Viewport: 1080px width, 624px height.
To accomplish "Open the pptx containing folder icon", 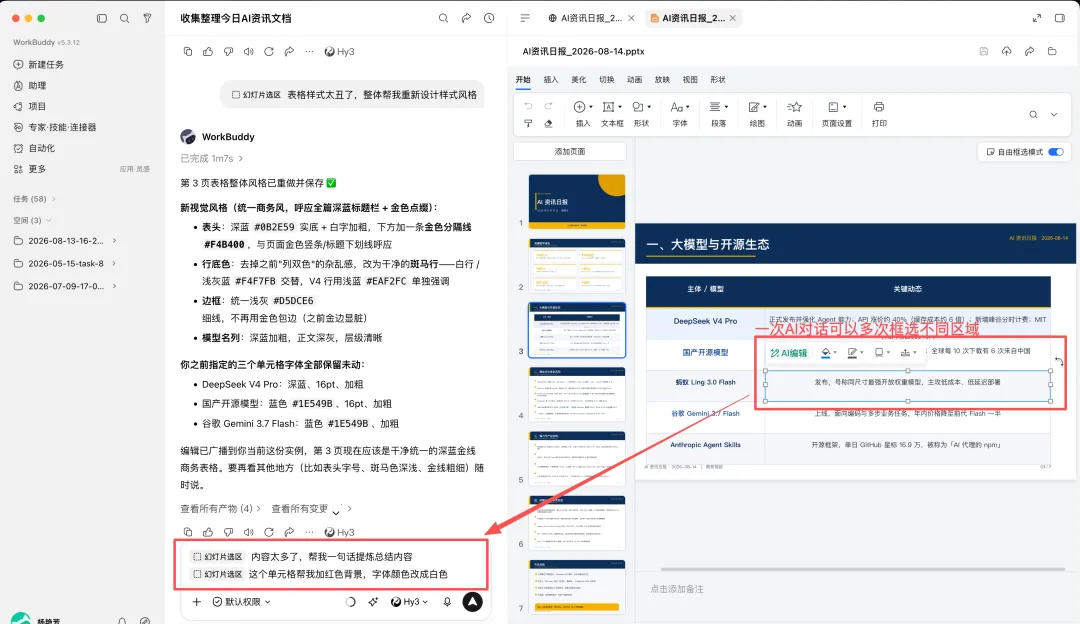I will [1052, 52].
